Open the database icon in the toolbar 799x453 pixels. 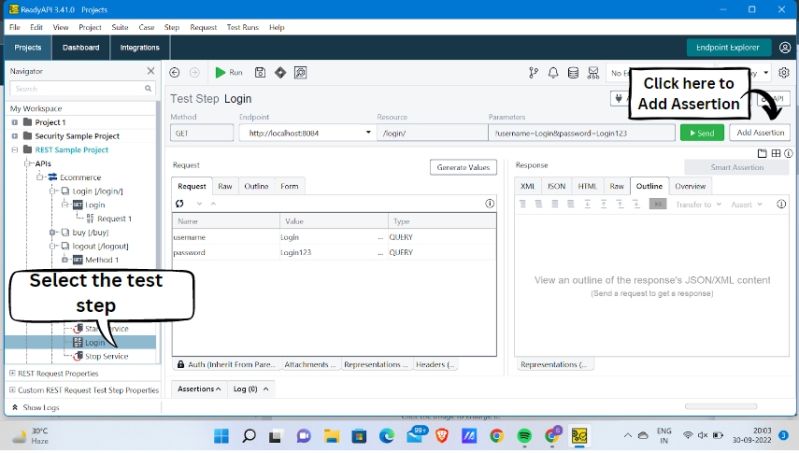point(573,73)
